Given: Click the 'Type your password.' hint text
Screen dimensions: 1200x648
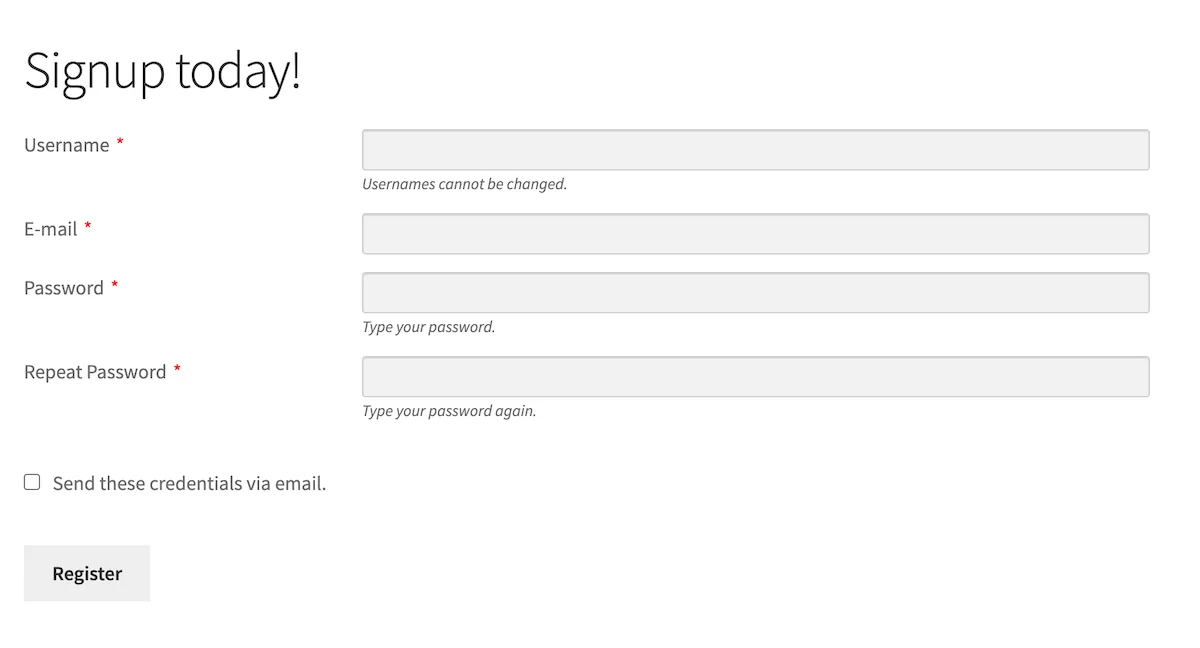Looking at the screenshot, I should 428,327.
